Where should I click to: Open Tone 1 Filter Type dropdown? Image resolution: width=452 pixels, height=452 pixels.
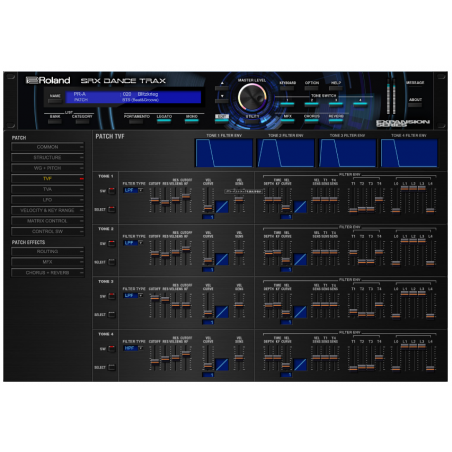pos(133,190)
